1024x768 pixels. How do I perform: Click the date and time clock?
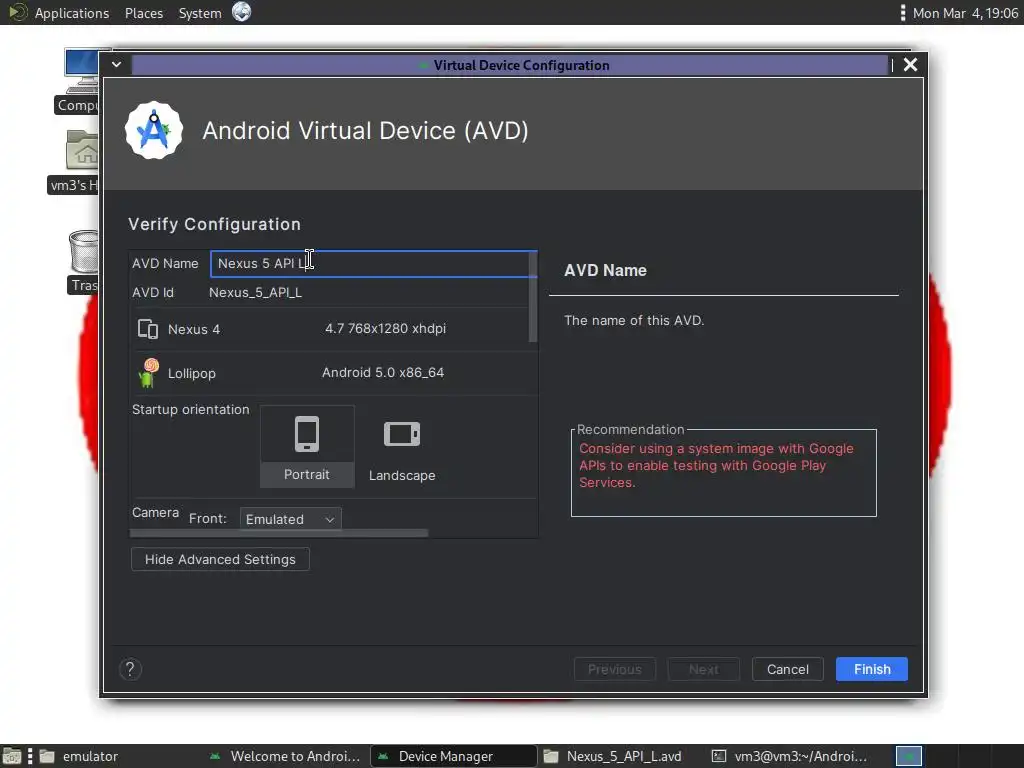pyautogui.click(x=965, y=13)
